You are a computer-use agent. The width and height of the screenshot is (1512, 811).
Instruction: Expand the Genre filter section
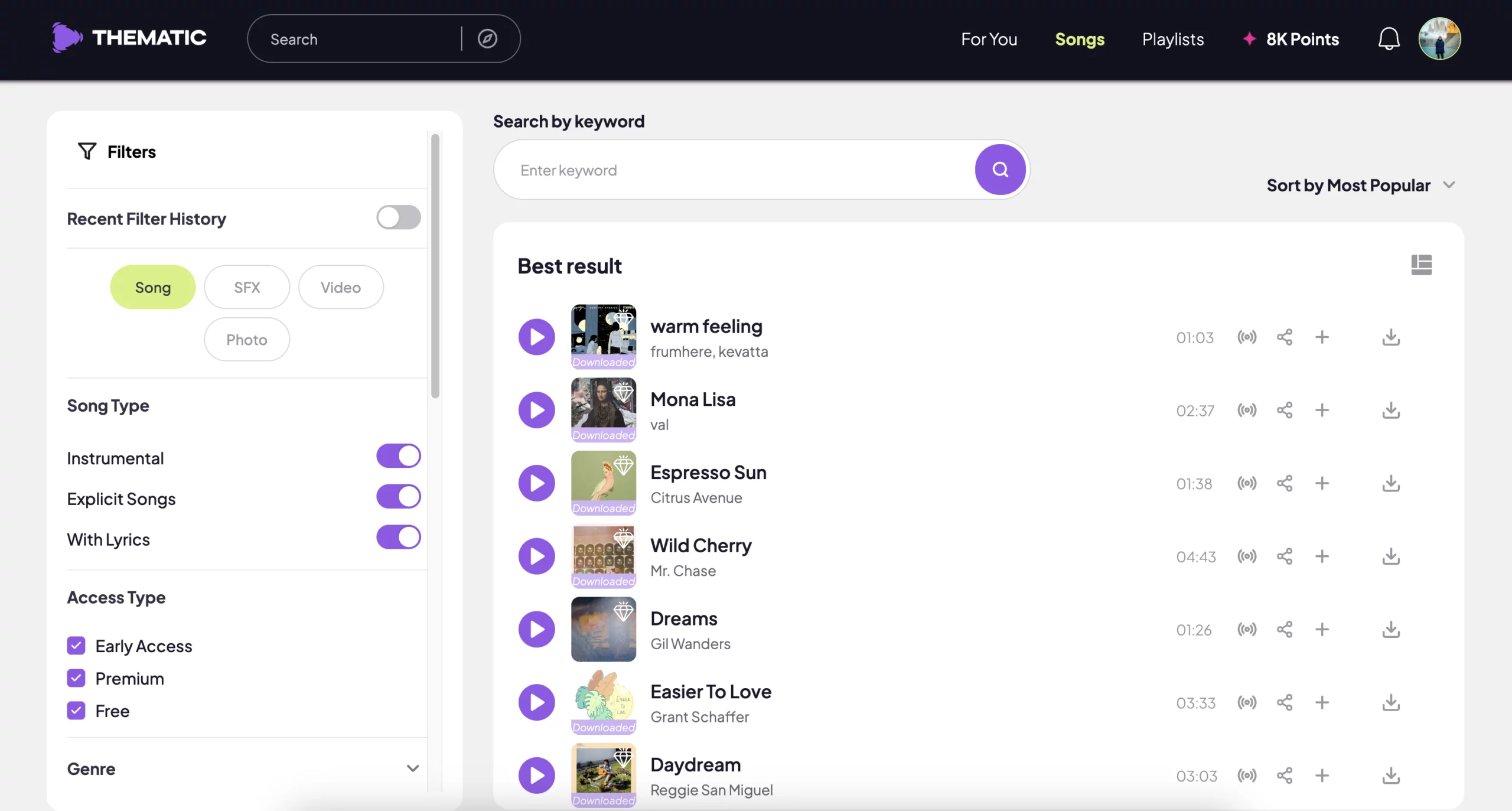(x=412, y=768)
